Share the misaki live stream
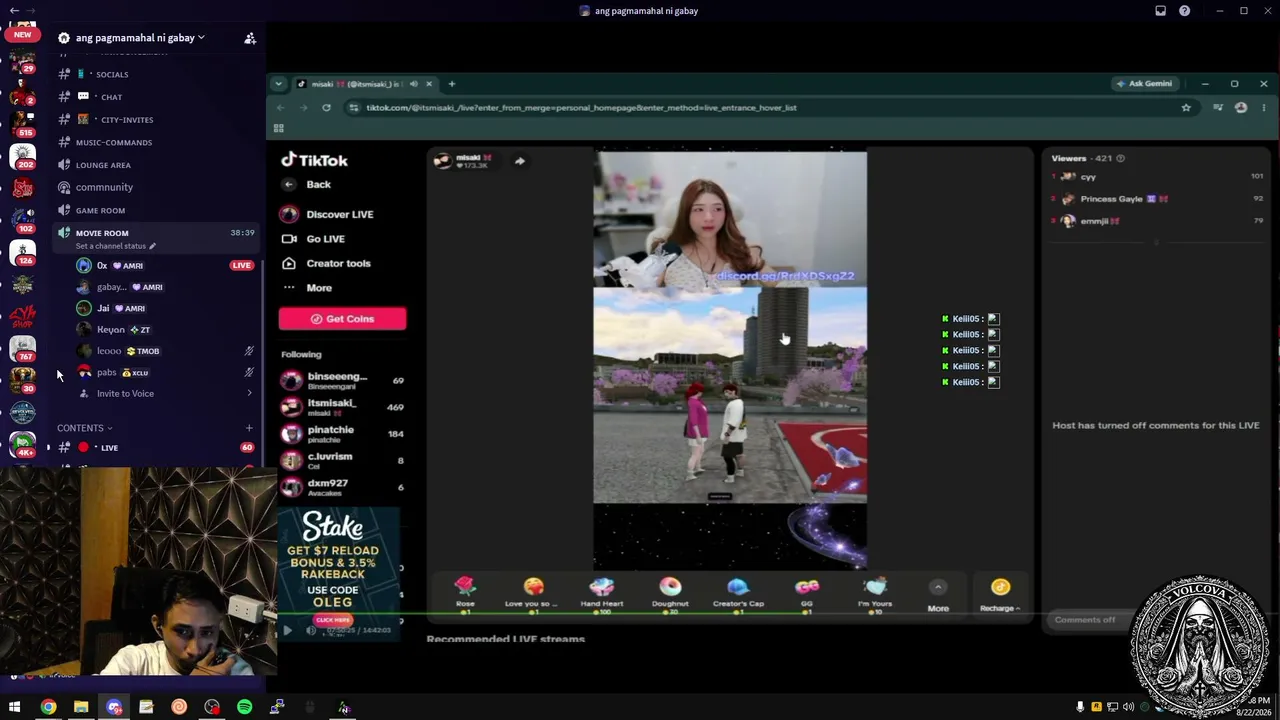The width and height of the screenshot is (1280, 720). point(520,161)
